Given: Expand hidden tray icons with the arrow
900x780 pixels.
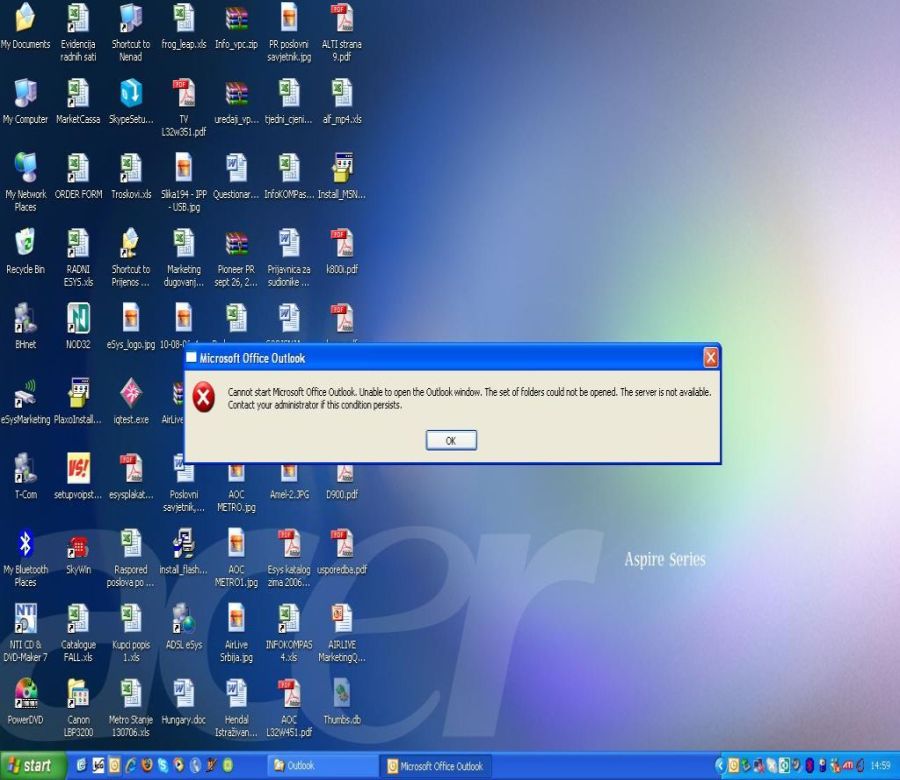Looking at the screenshot, I should [720, 765].
